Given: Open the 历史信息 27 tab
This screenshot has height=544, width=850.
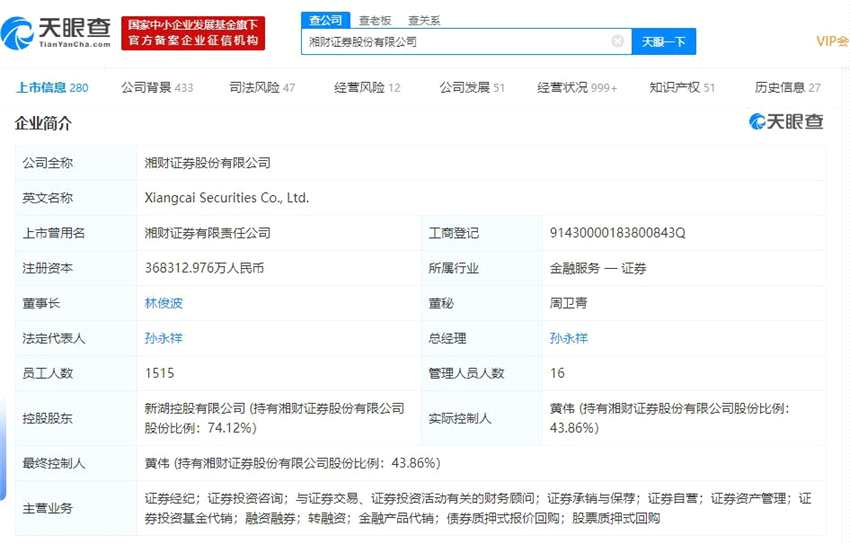Looking at the screenshot, I should [x=788, y=87].
